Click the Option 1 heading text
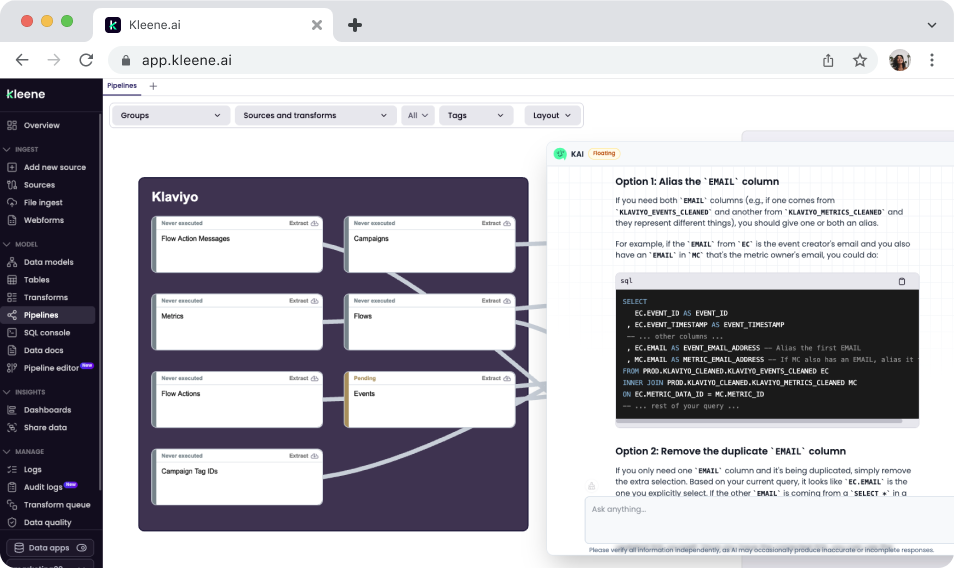The height and width of the screenshot is (568, 954). click(697, 181)
